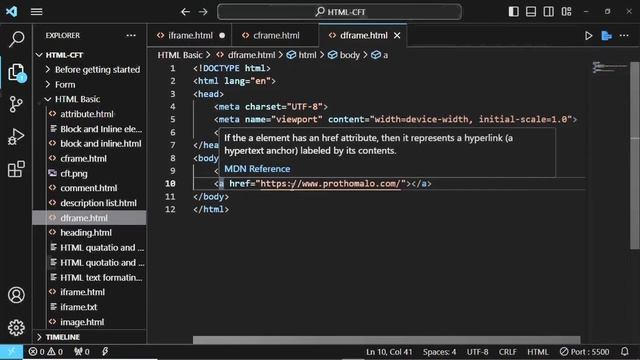
Task: Open the Search view in activity bar
Action: pyautogui.click(x=16, y=39)
